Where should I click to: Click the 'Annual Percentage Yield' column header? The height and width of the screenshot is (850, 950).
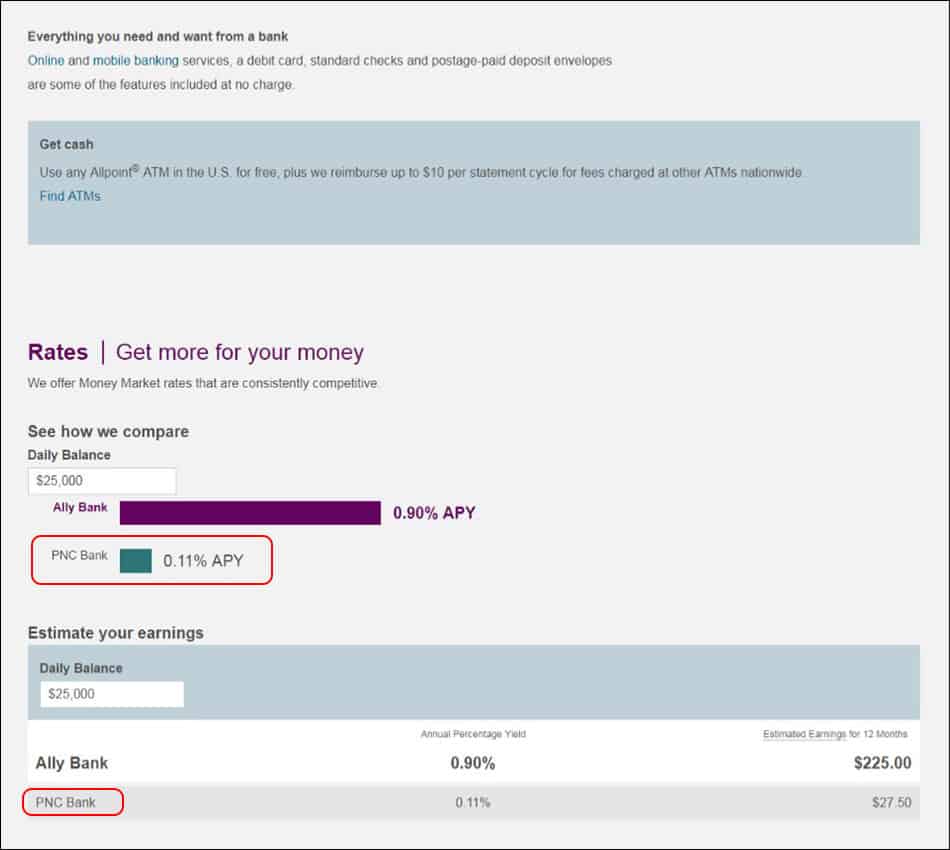[x=473, y=734]
